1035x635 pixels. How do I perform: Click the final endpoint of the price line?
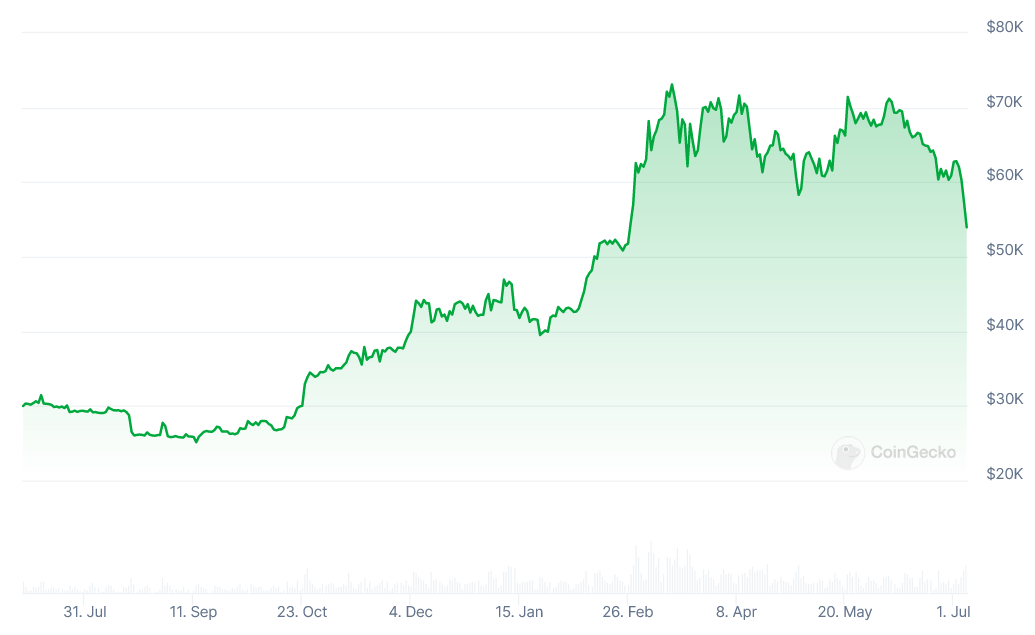coord(966,227)
